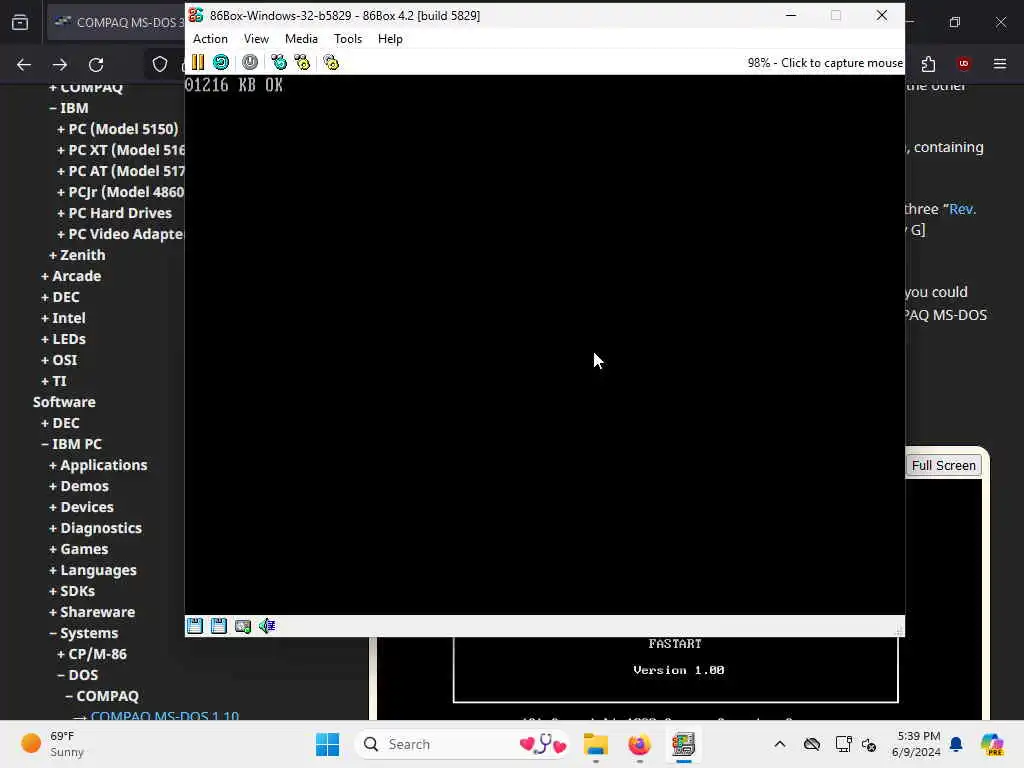Click the second floppy drive status icon
The width and height of the screenshot is (1024, 768).
219,626
